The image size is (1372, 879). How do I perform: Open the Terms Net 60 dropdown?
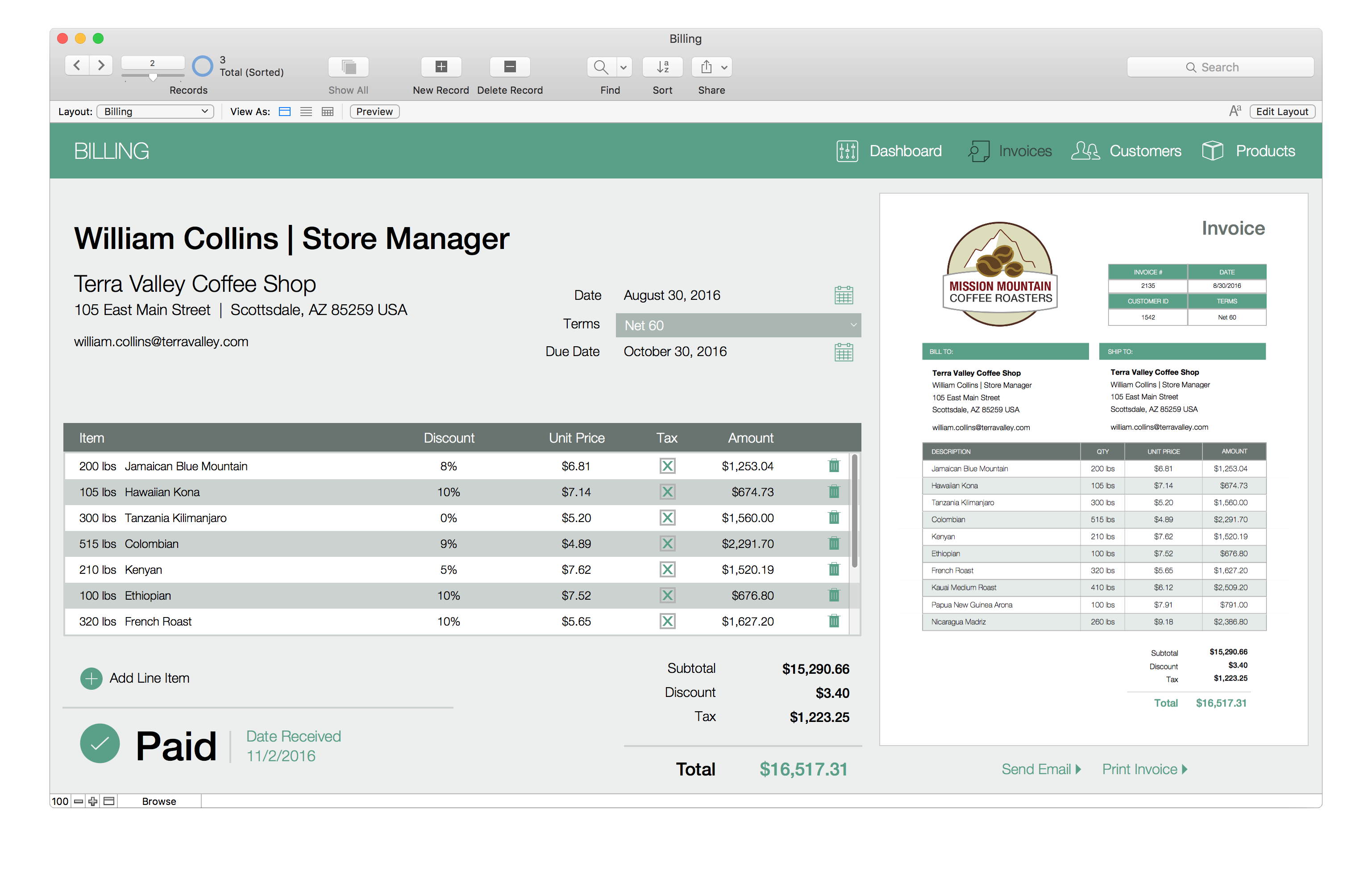[738, 325]
